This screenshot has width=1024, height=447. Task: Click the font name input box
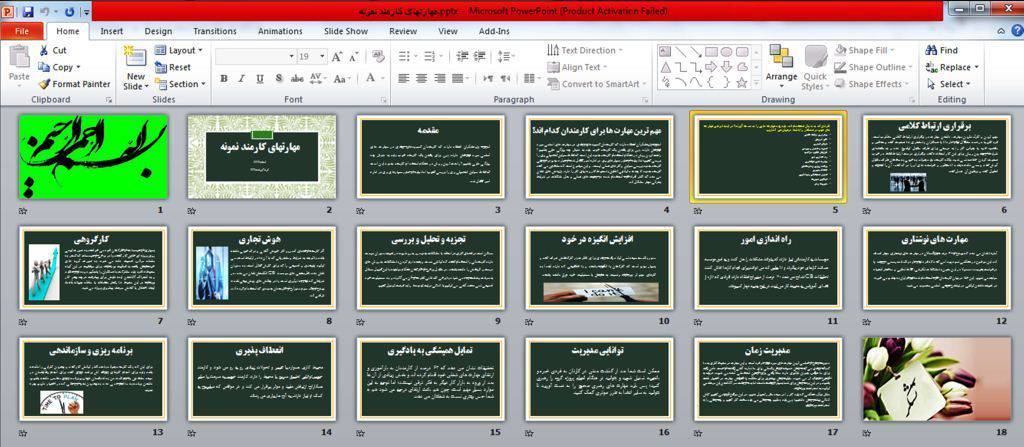point(255,57)
